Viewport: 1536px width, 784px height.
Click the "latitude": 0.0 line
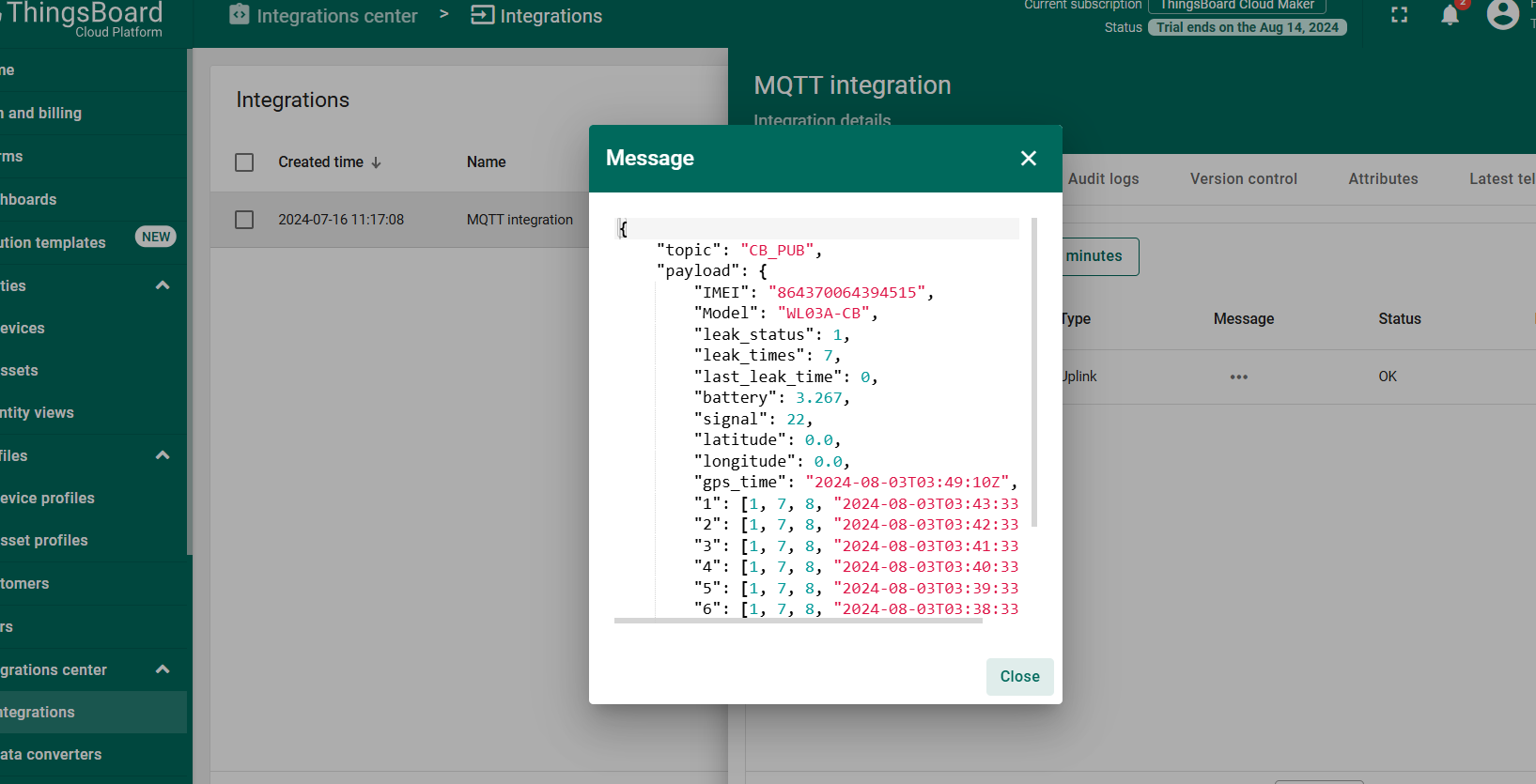click(767, 440)
